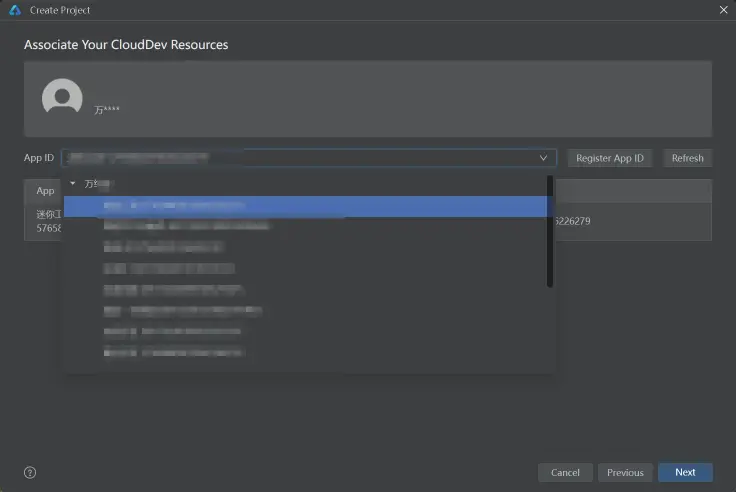Cancel the project creation

point(565,472)
